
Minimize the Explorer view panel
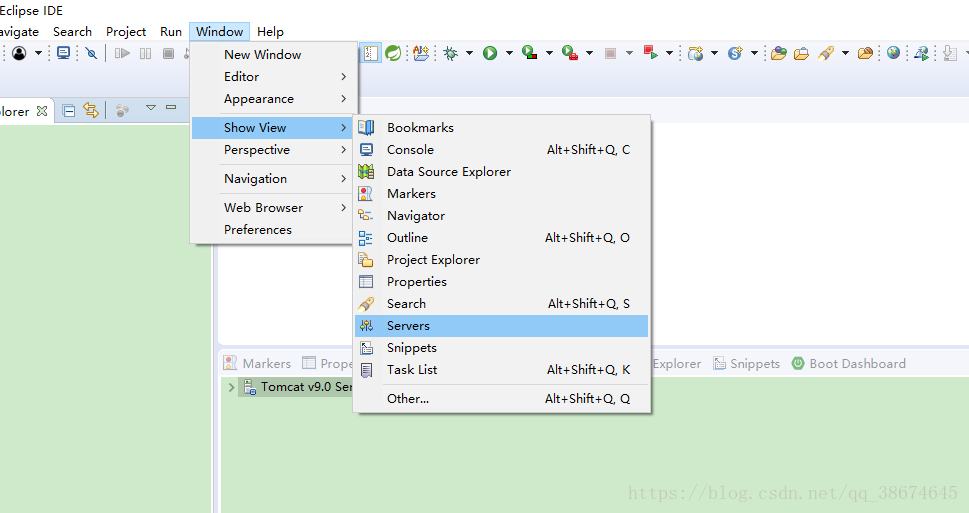(171, 108)
